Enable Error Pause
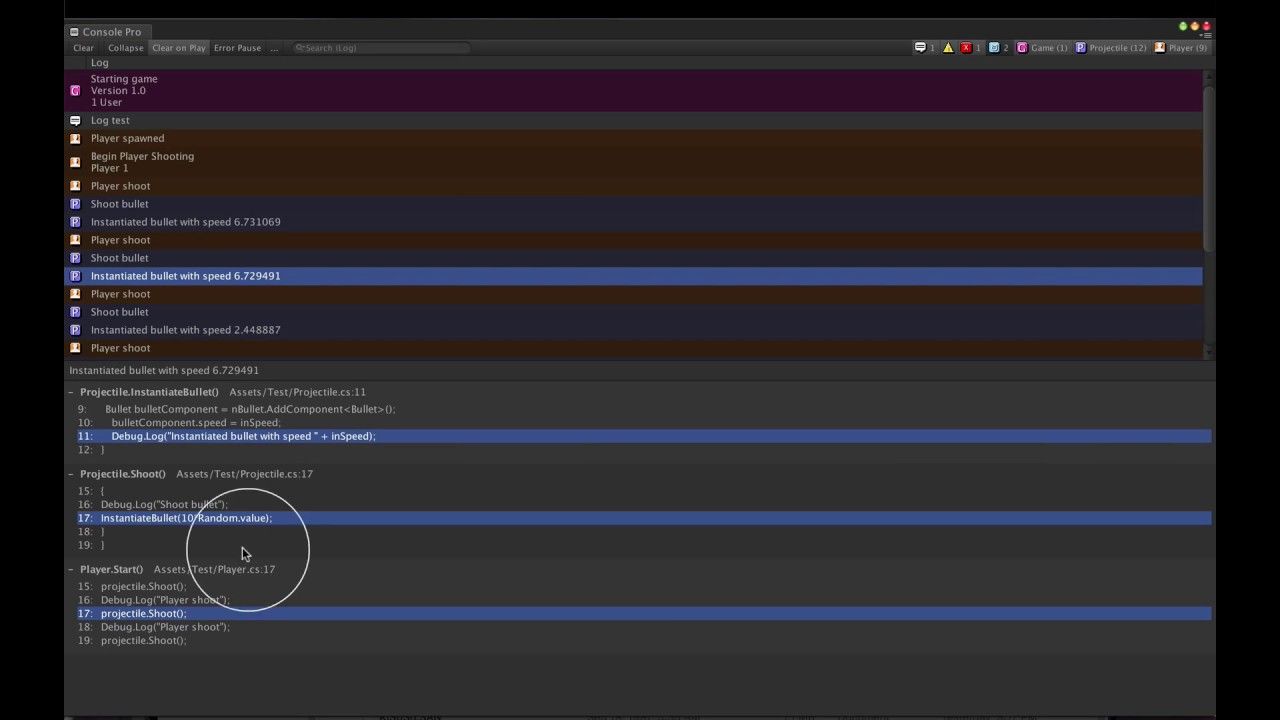Viewport: 1280px width, 720px height. coord(237,48)
